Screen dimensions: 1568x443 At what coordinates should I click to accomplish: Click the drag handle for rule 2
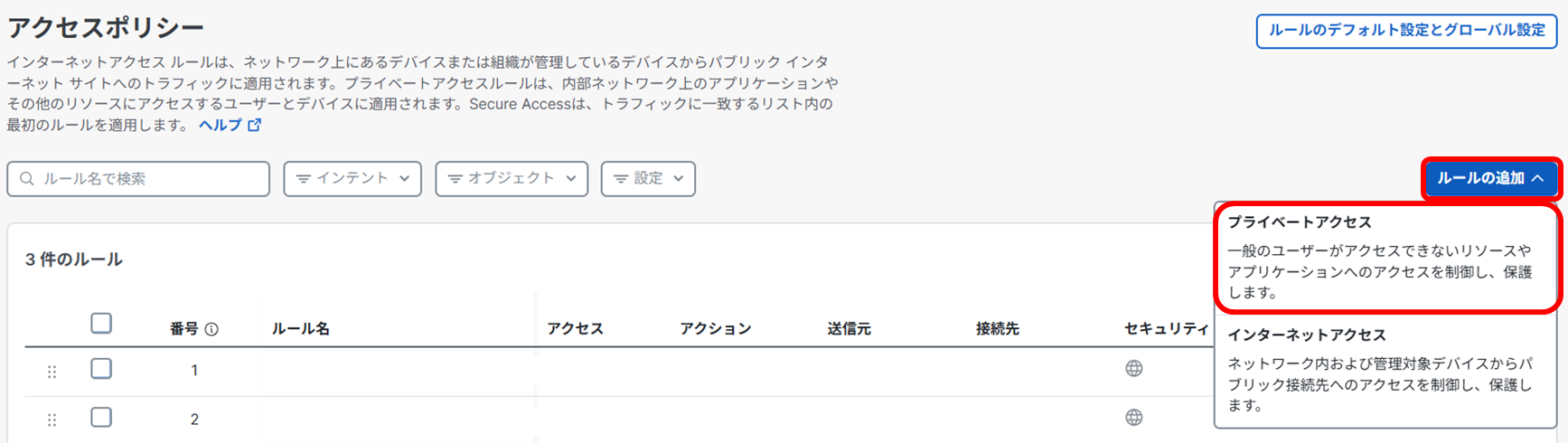coord(52,420)
